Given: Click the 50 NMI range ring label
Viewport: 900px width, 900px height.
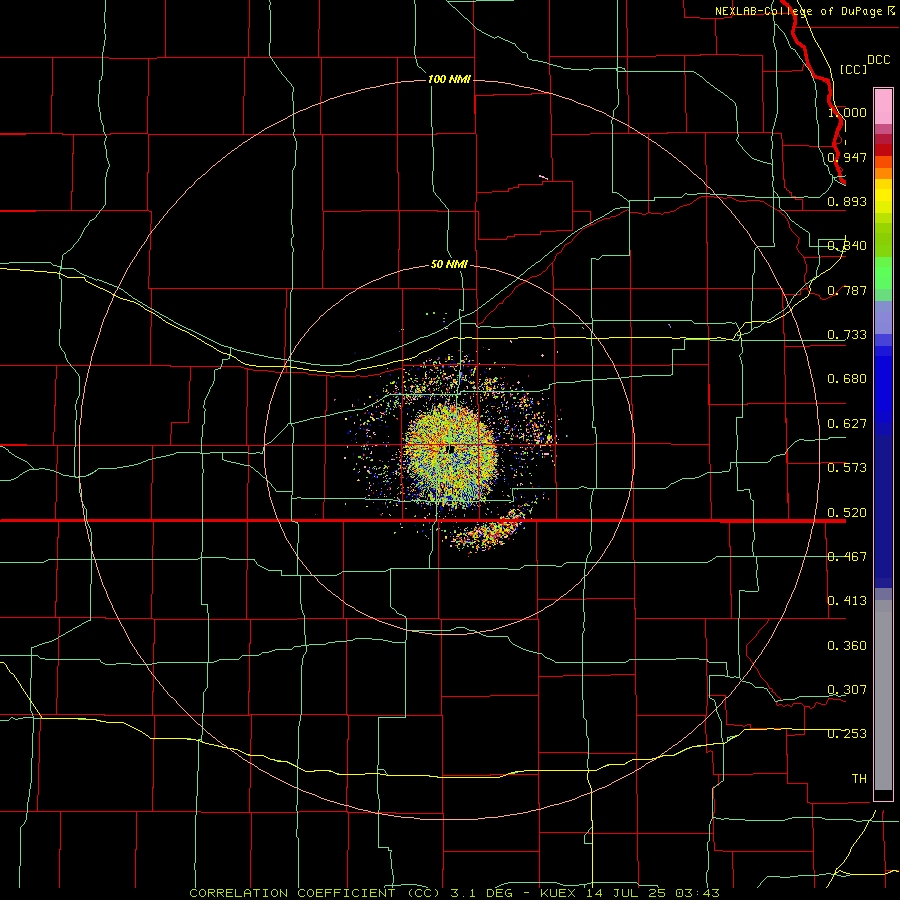Looking at the screenshot, I should tap(449, 264).
